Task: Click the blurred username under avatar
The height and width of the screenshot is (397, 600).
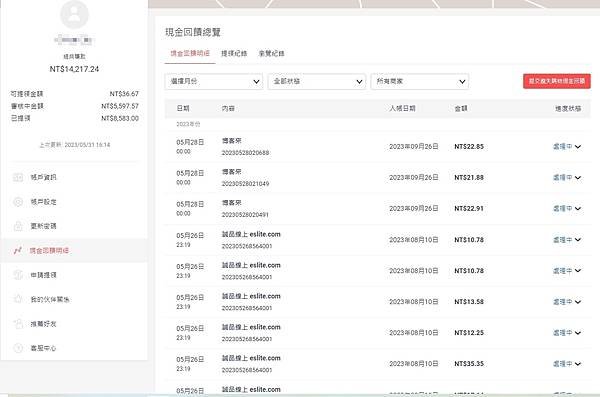Action: [x=73, y=40]
